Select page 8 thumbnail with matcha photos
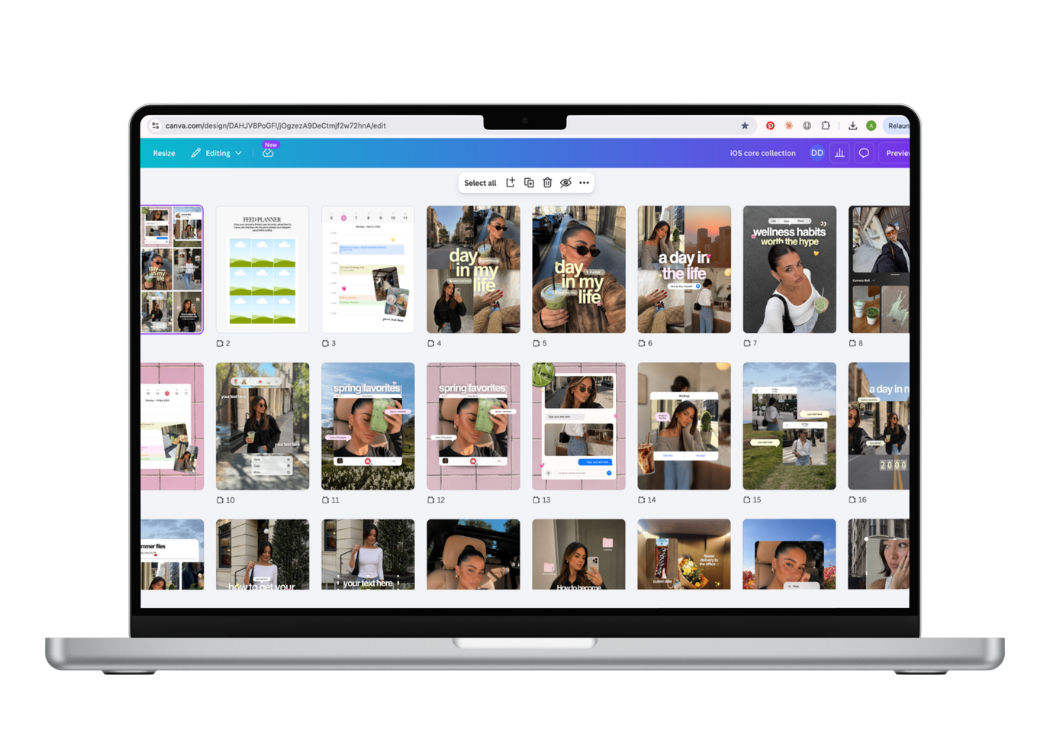The height and width of the screenshot is (750, 1050). [879, 269]
